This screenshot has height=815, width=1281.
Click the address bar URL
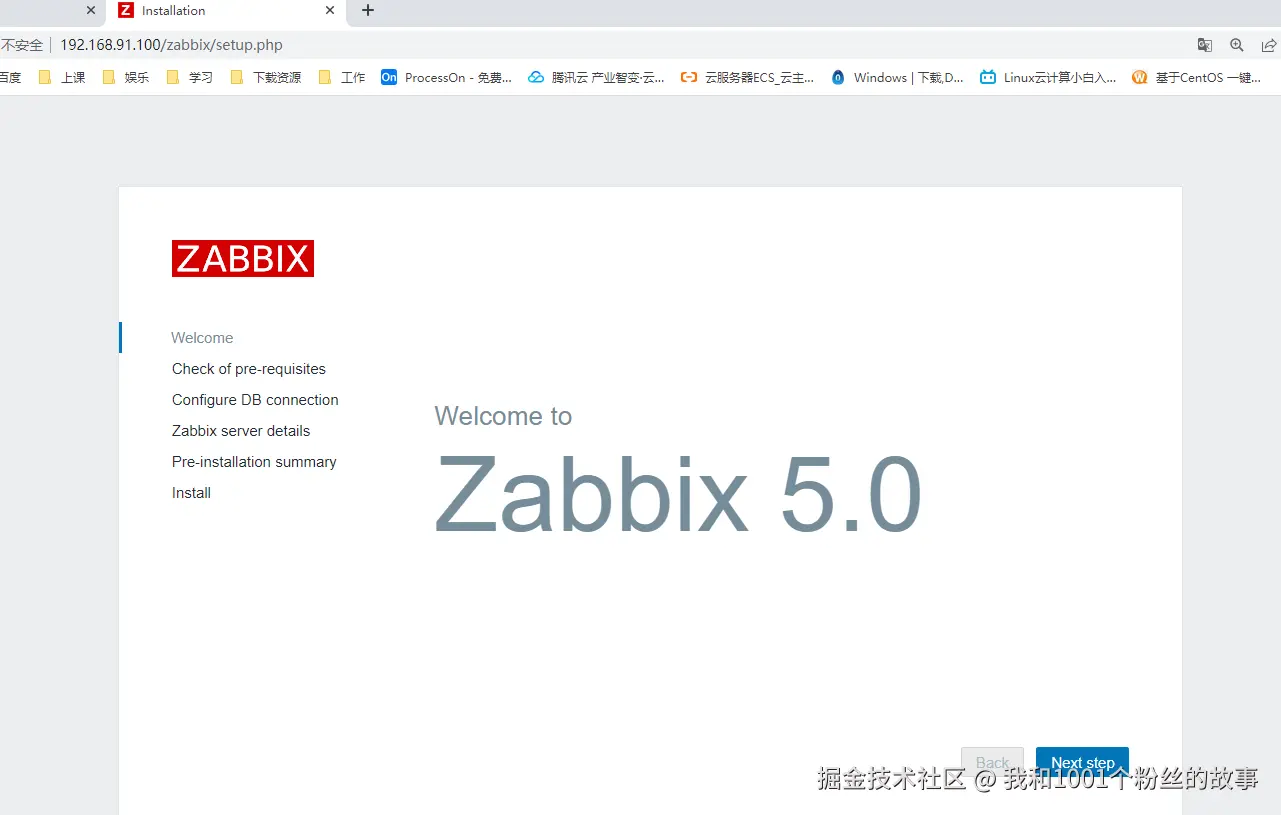[x=171, y=45]
